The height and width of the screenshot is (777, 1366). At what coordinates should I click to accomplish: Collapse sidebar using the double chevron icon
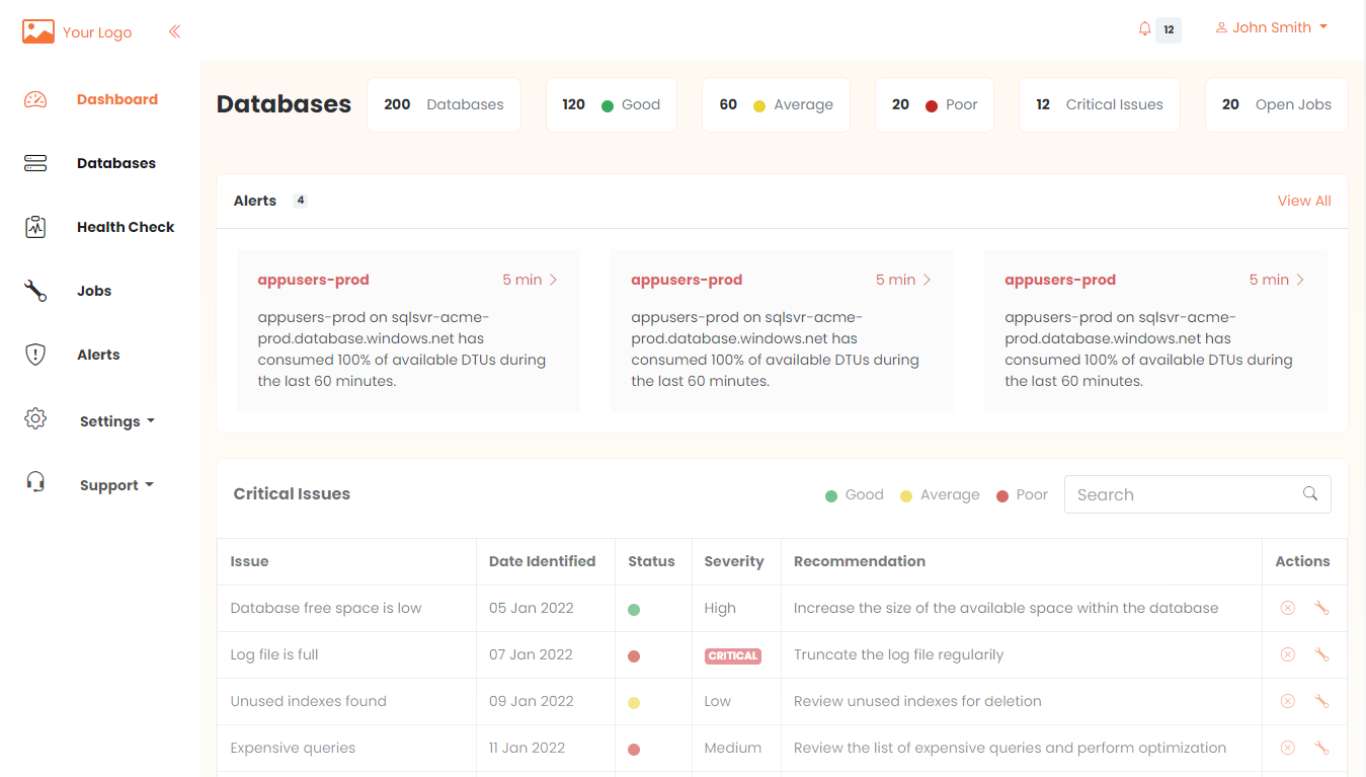point(175,32)
